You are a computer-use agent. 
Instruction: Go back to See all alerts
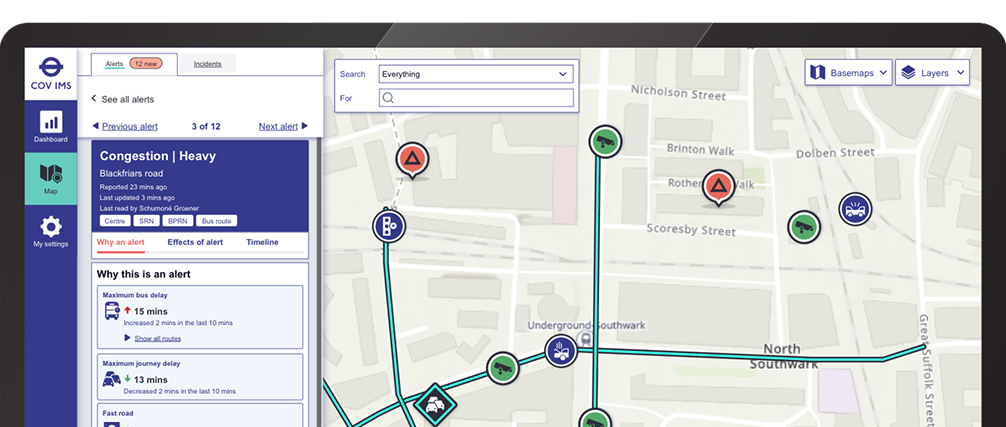pos(122,99)
